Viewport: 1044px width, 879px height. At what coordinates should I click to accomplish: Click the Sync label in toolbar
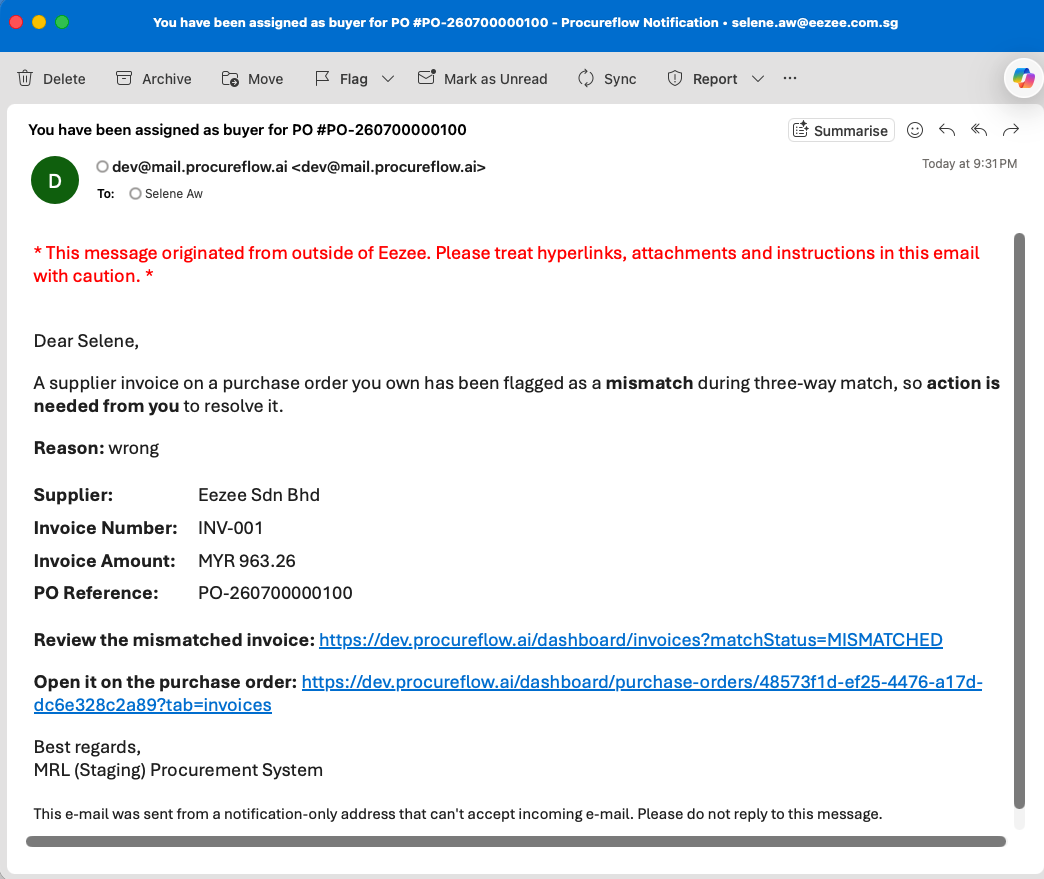(620, 79)
